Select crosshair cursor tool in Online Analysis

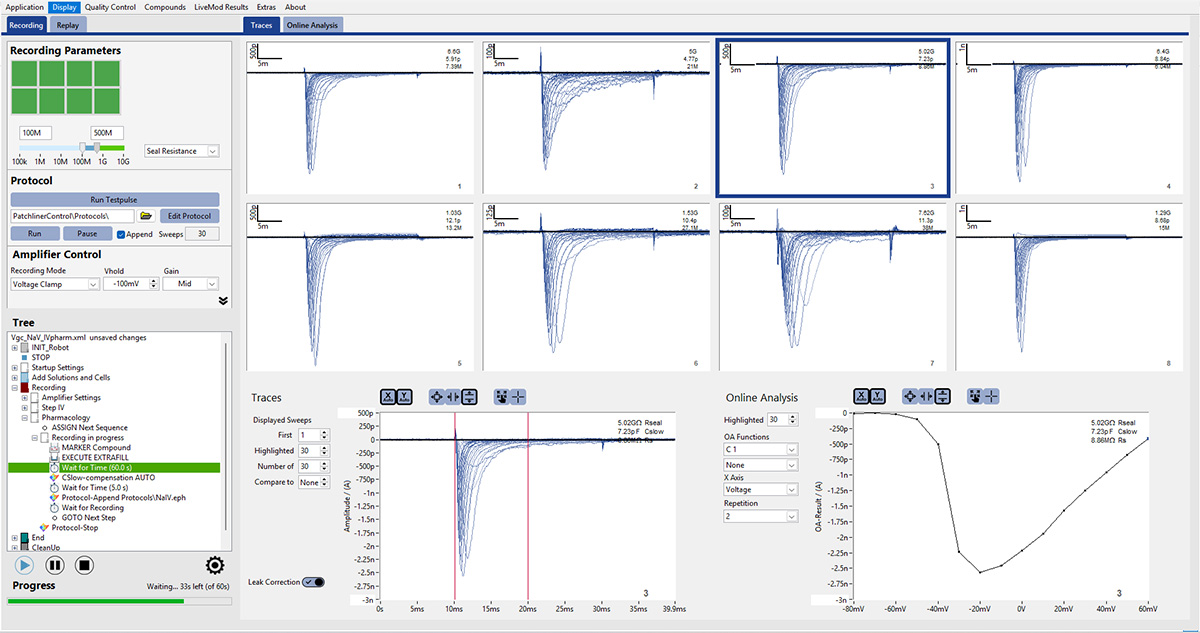[990, 397]
